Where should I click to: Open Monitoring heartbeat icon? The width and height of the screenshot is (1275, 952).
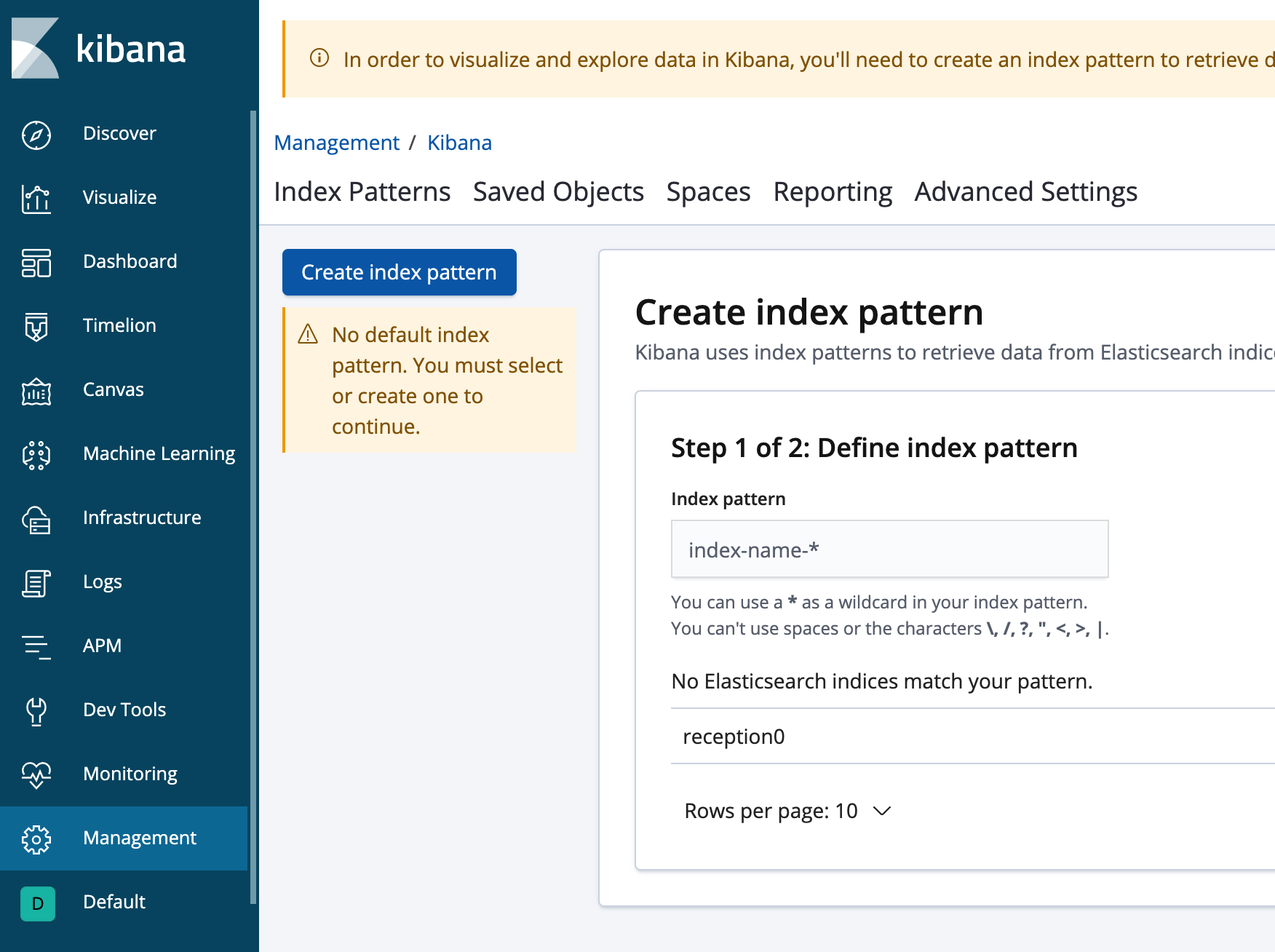coord(36,775)
